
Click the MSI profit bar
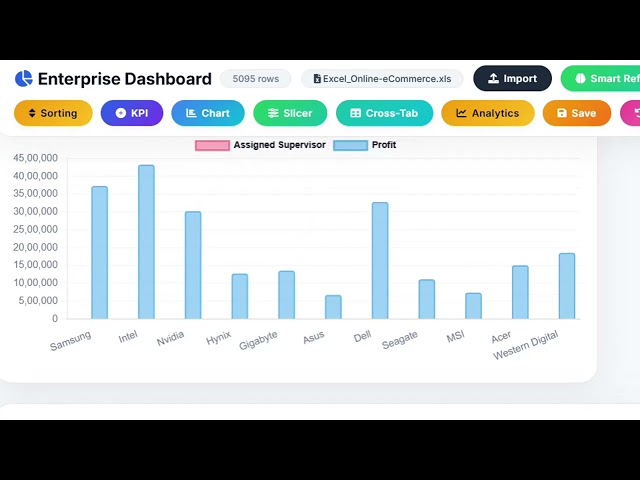(x=473, y=306)
